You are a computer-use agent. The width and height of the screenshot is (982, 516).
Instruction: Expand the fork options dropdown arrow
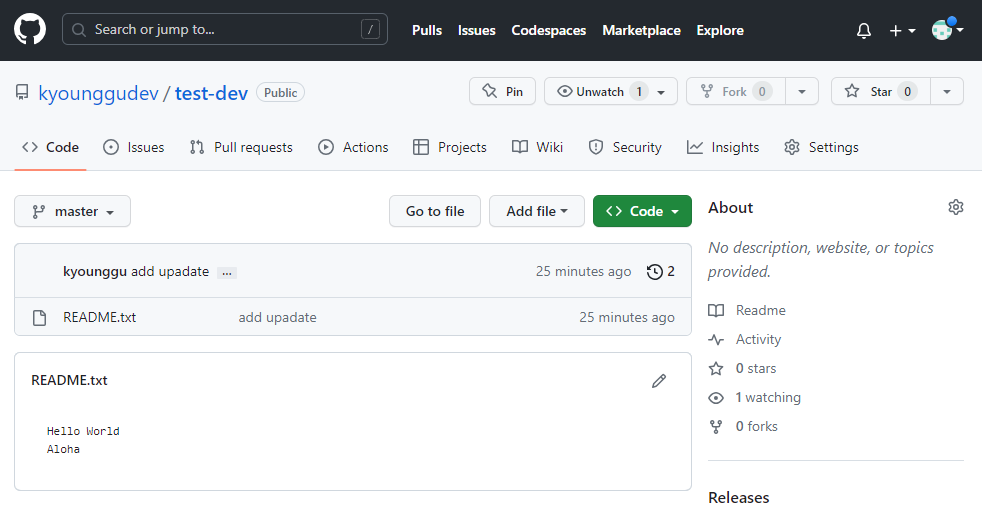click(x=802, y=91)
